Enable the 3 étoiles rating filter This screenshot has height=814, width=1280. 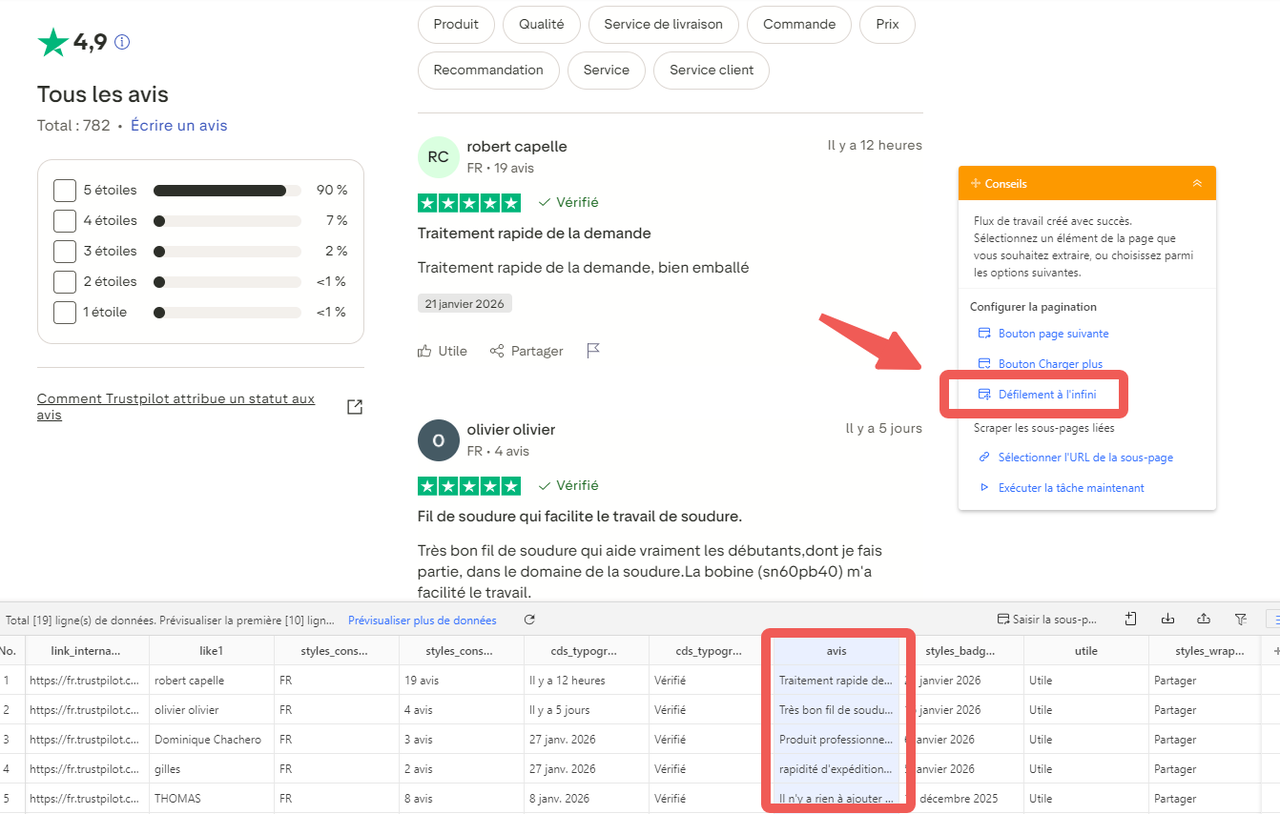point(65,250)
